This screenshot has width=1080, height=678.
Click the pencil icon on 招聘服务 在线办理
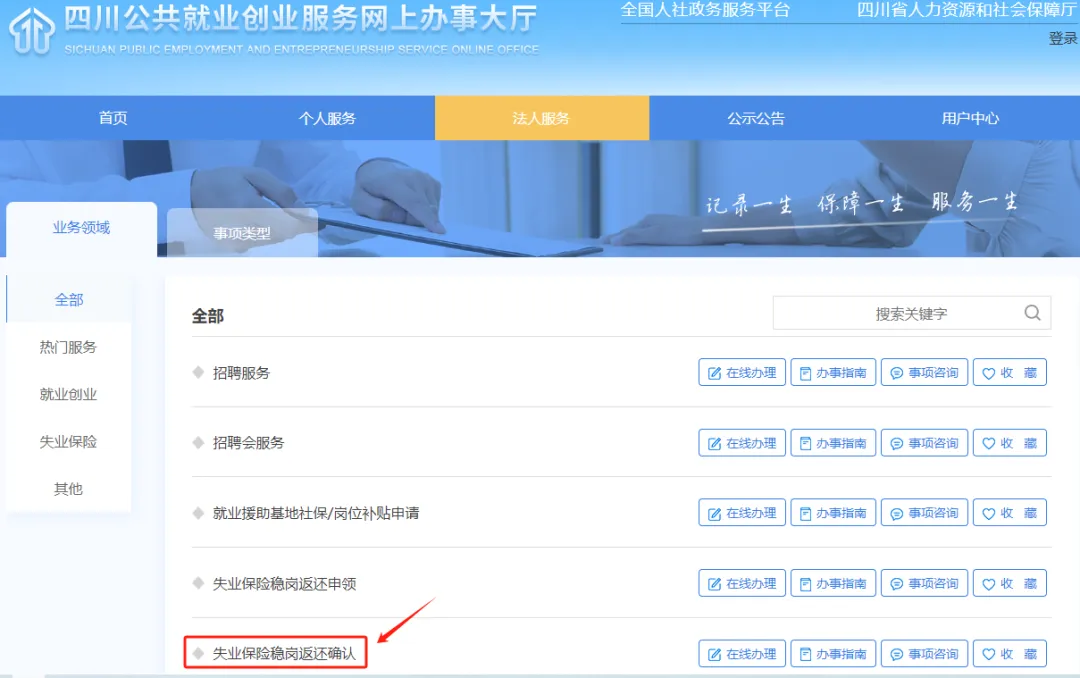(713, 372)
